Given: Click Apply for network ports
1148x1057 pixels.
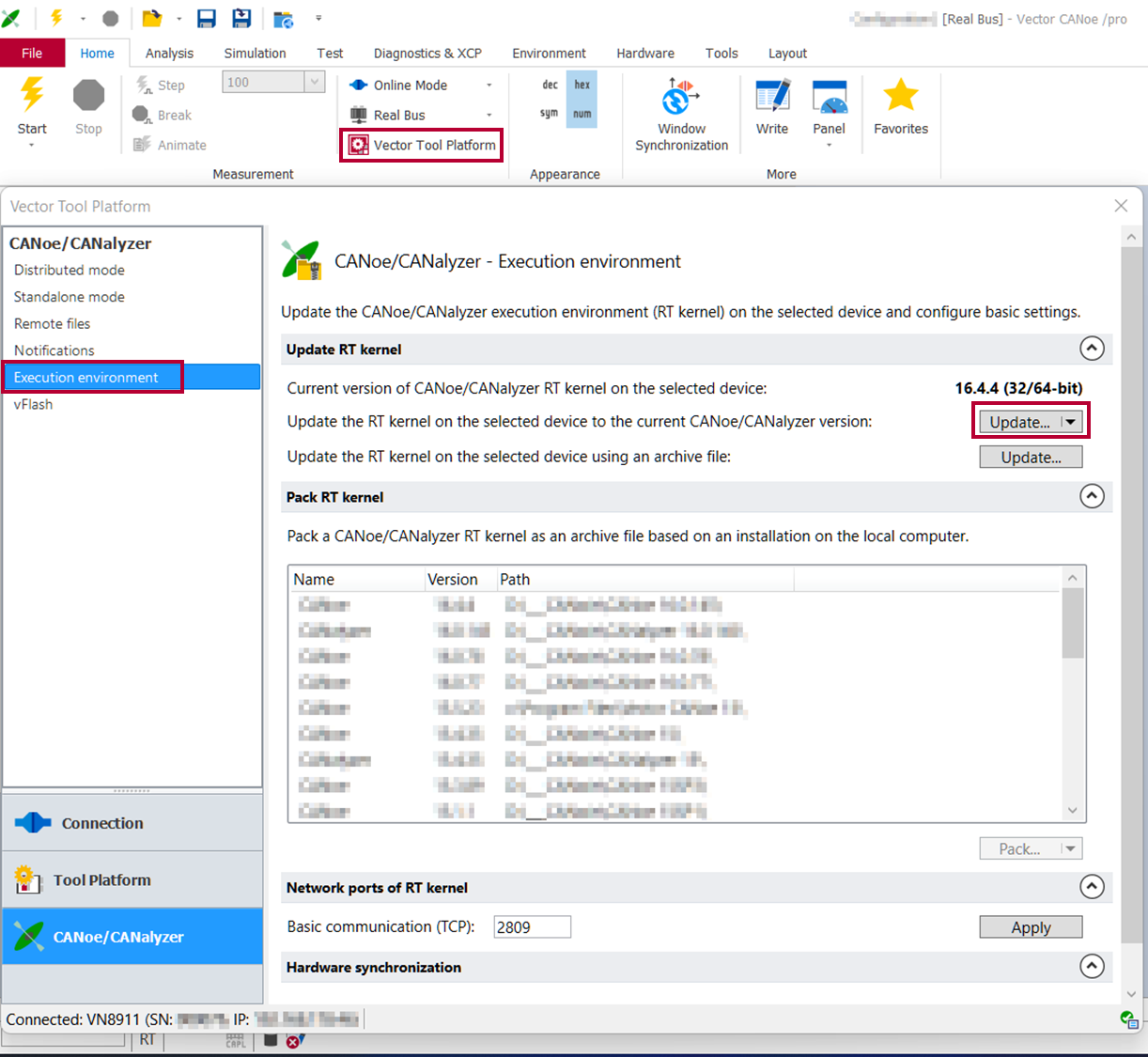Looking at the screenshot, I should [x=1031, y=927].
